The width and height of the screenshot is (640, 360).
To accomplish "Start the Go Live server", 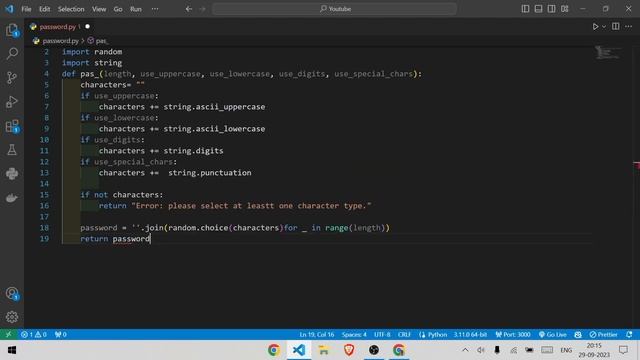I will 553,334.
